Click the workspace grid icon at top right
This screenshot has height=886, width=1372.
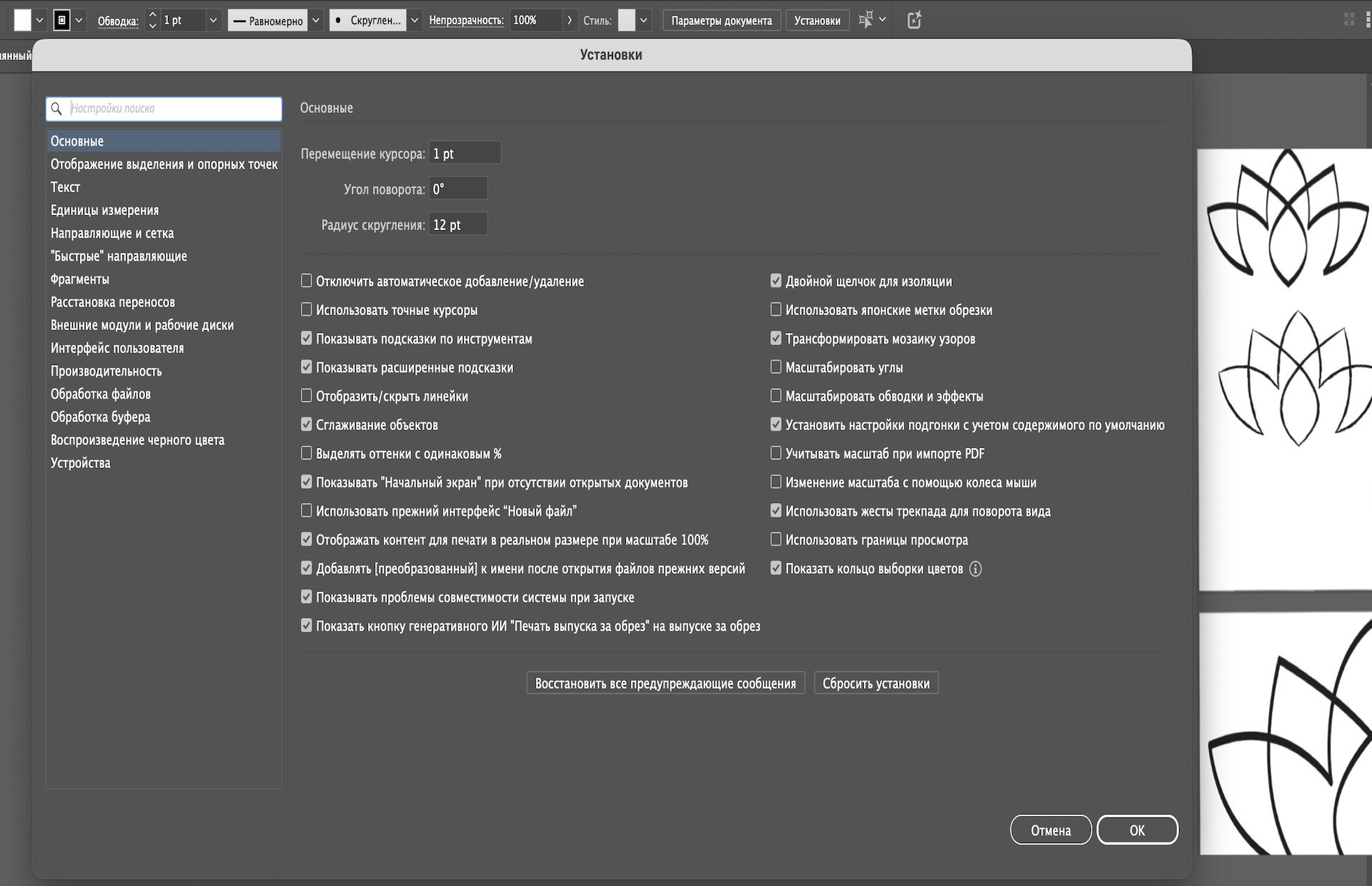[1348, 20]
